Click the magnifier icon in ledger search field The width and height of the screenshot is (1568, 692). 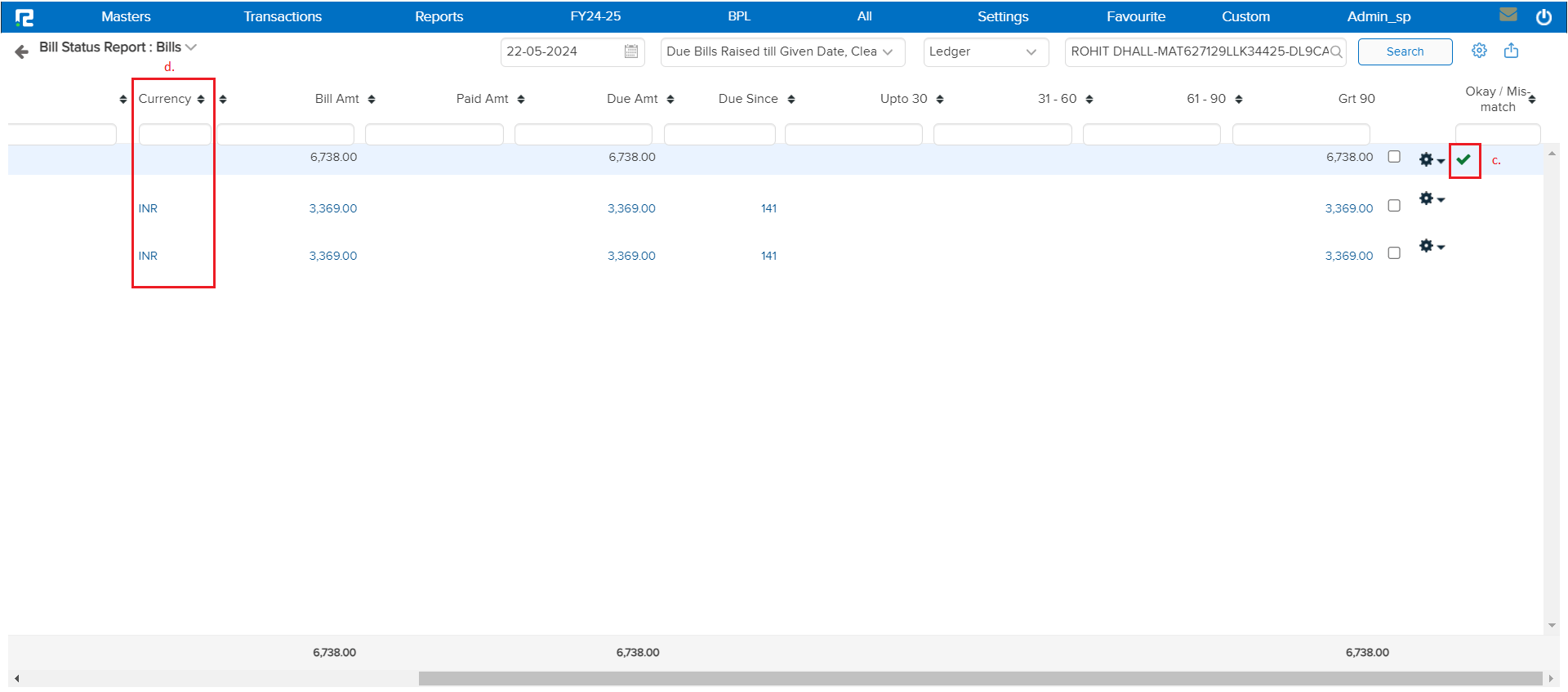pyautogui.click(x=1336, y=51)
